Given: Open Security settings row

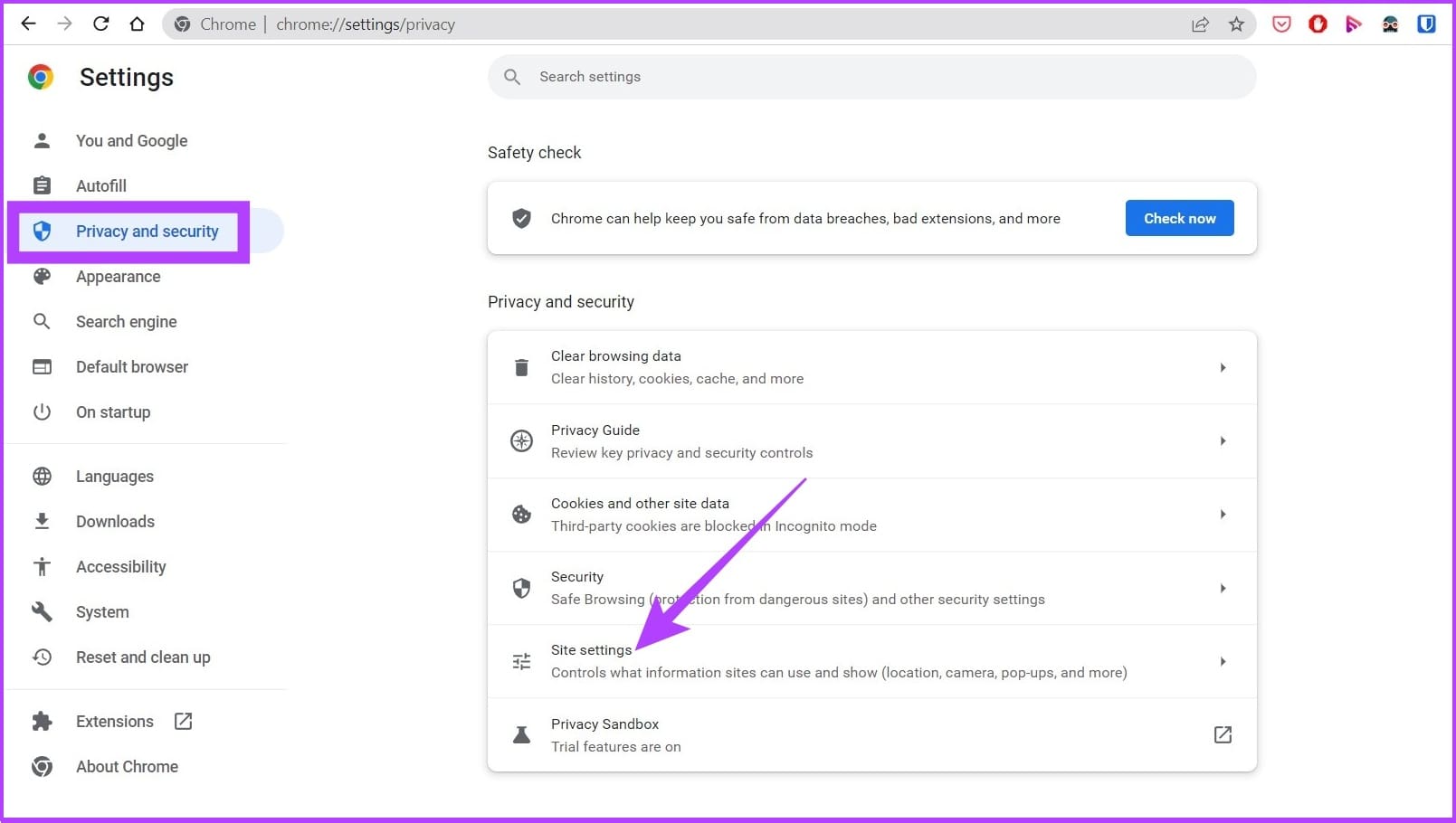Looking at the screenshot, I should pos(871,588).
